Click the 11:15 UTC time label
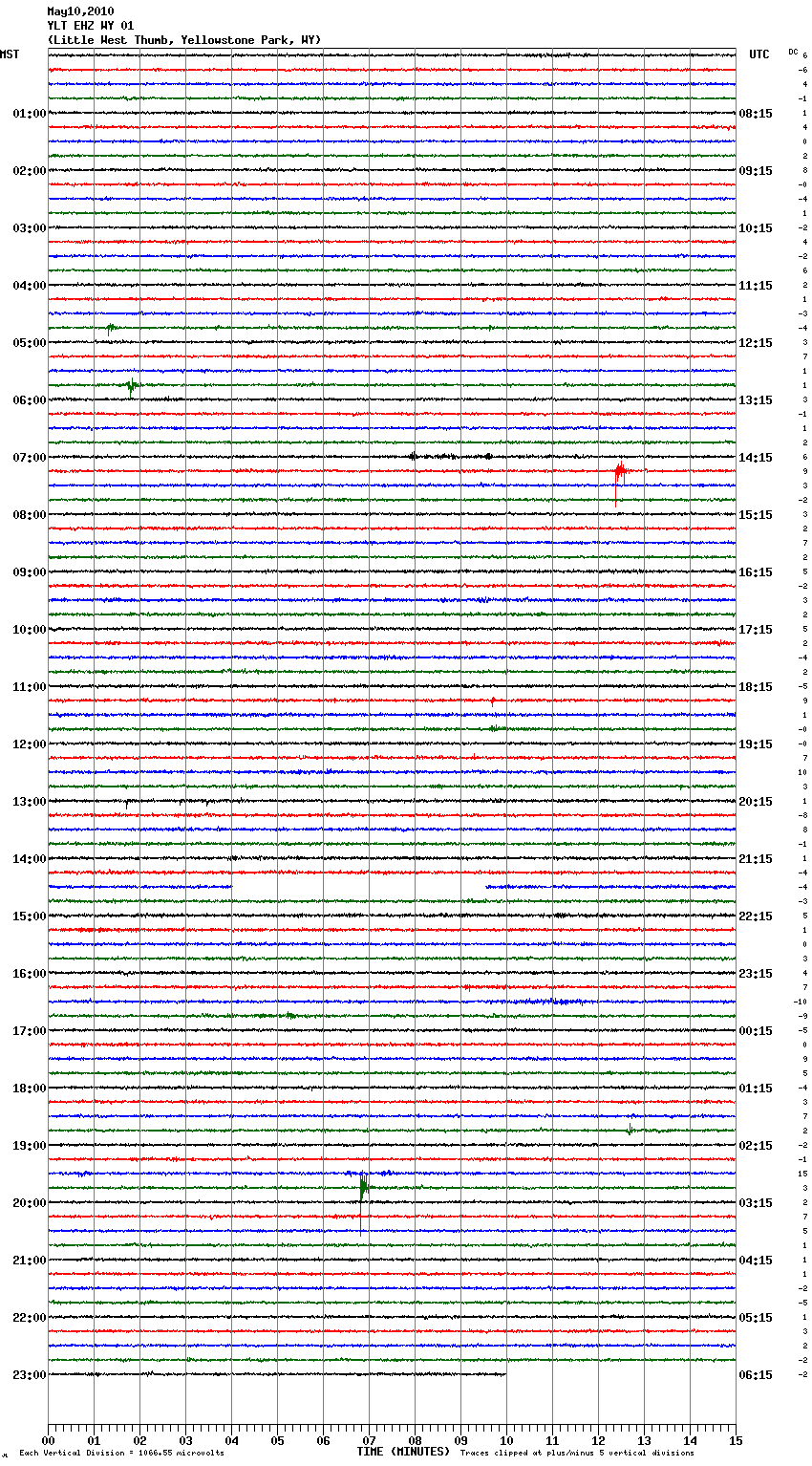 pyautogui.click(x=756, y=286)
